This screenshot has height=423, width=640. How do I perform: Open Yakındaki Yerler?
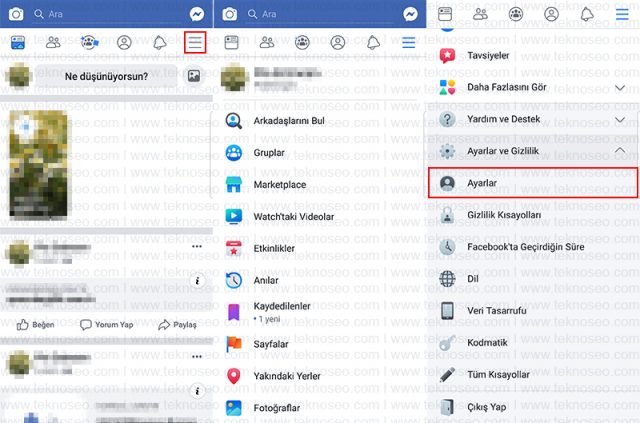[x=319, y=376]
